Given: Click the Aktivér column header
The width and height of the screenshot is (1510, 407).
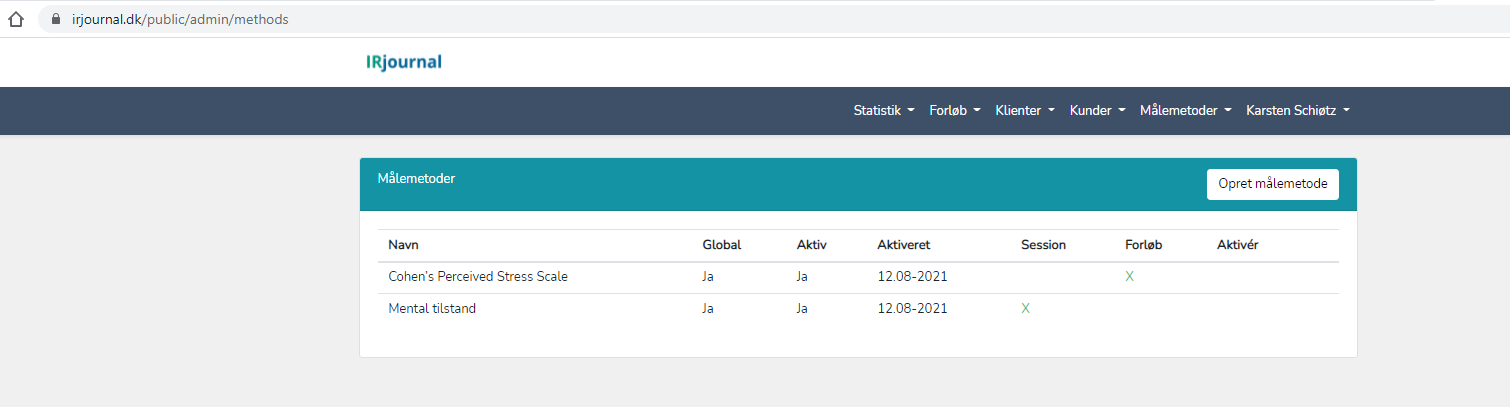Looking at the screenshot, I should coord(1238,245).
